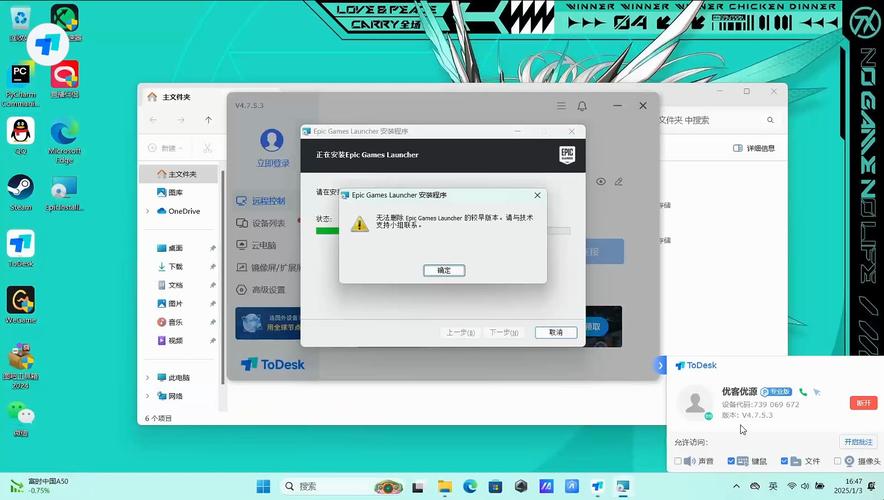Click the green phone call icon
This screenshot has height=500, width=884.
click(x=803, y=392)
